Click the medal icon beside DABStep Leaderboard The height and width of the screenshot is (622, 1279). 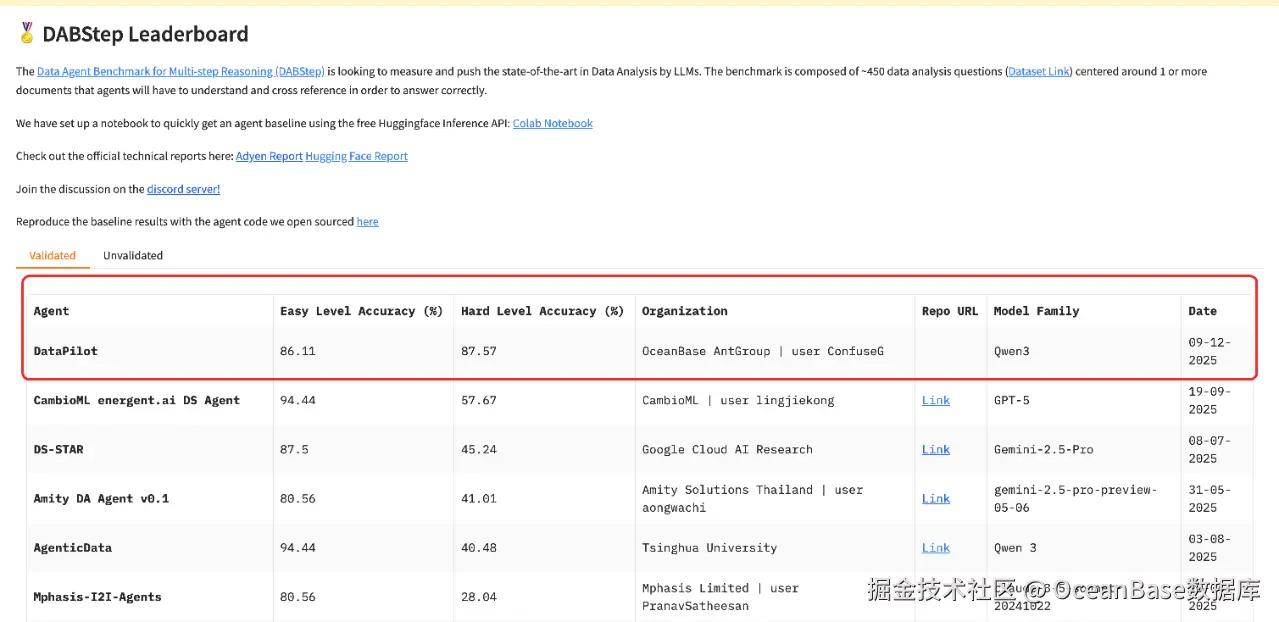(27, 33)
